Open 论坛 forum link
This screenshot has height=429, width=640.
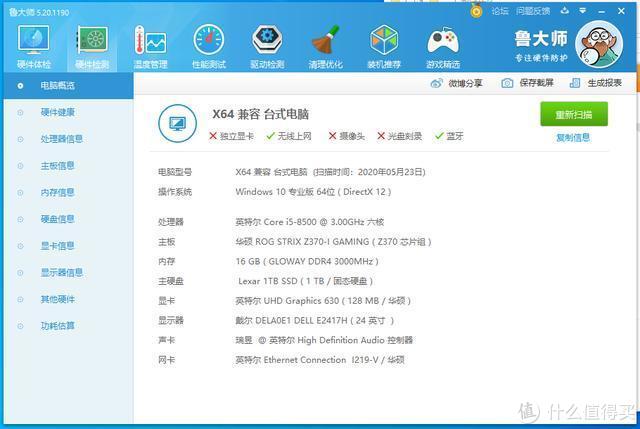500,11
